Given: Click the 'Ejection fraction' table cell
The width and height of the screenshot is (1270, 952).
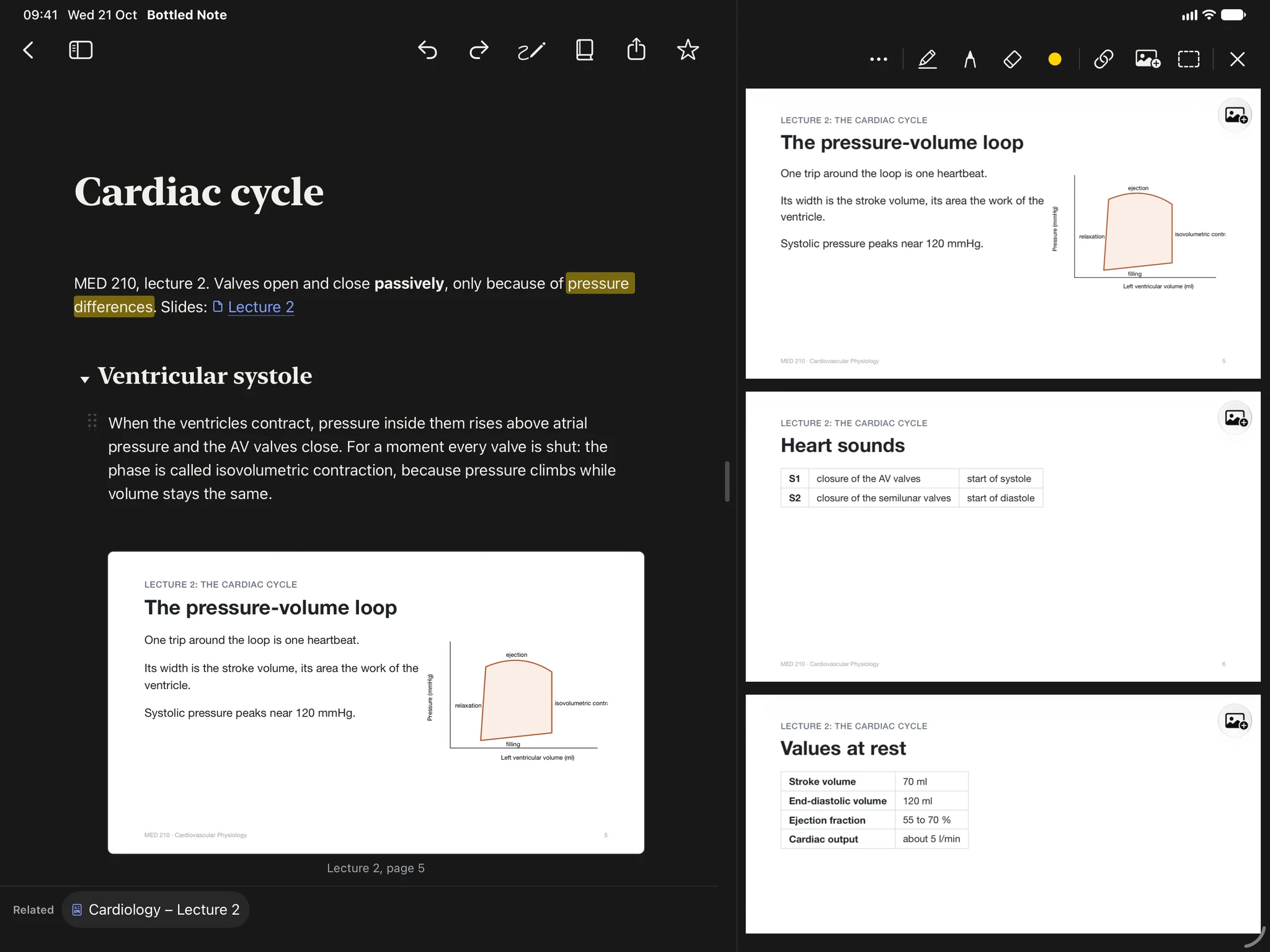Looking at the screenshot, I should [837, 820].
